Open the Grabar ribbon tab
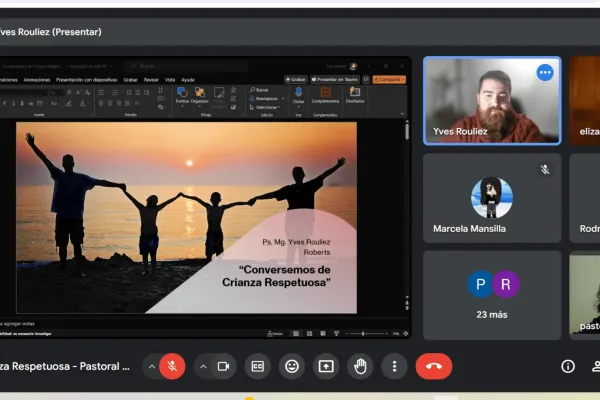 coord(130,80)
